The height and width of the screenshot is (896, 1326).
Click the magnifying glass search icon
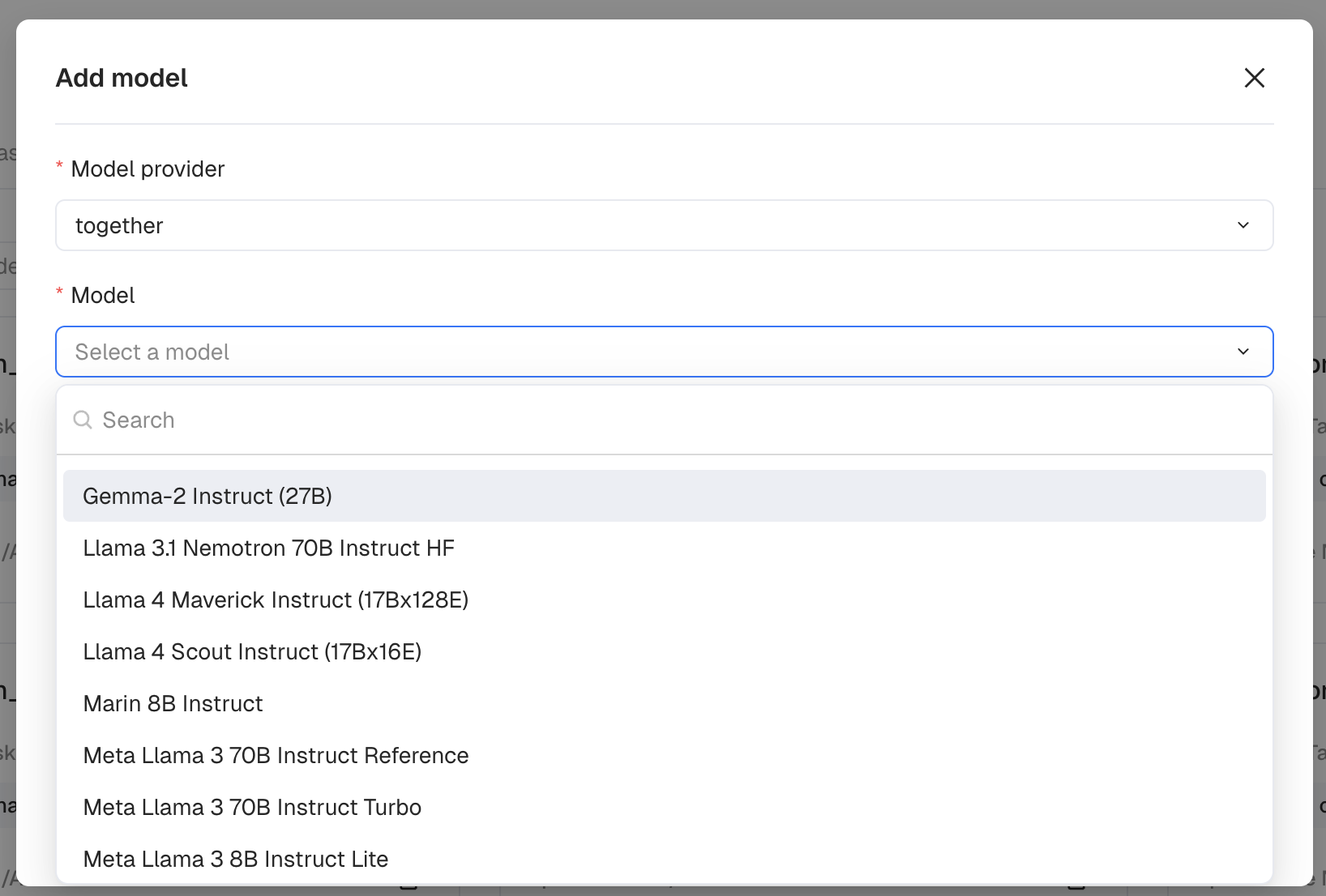[83, 420]
